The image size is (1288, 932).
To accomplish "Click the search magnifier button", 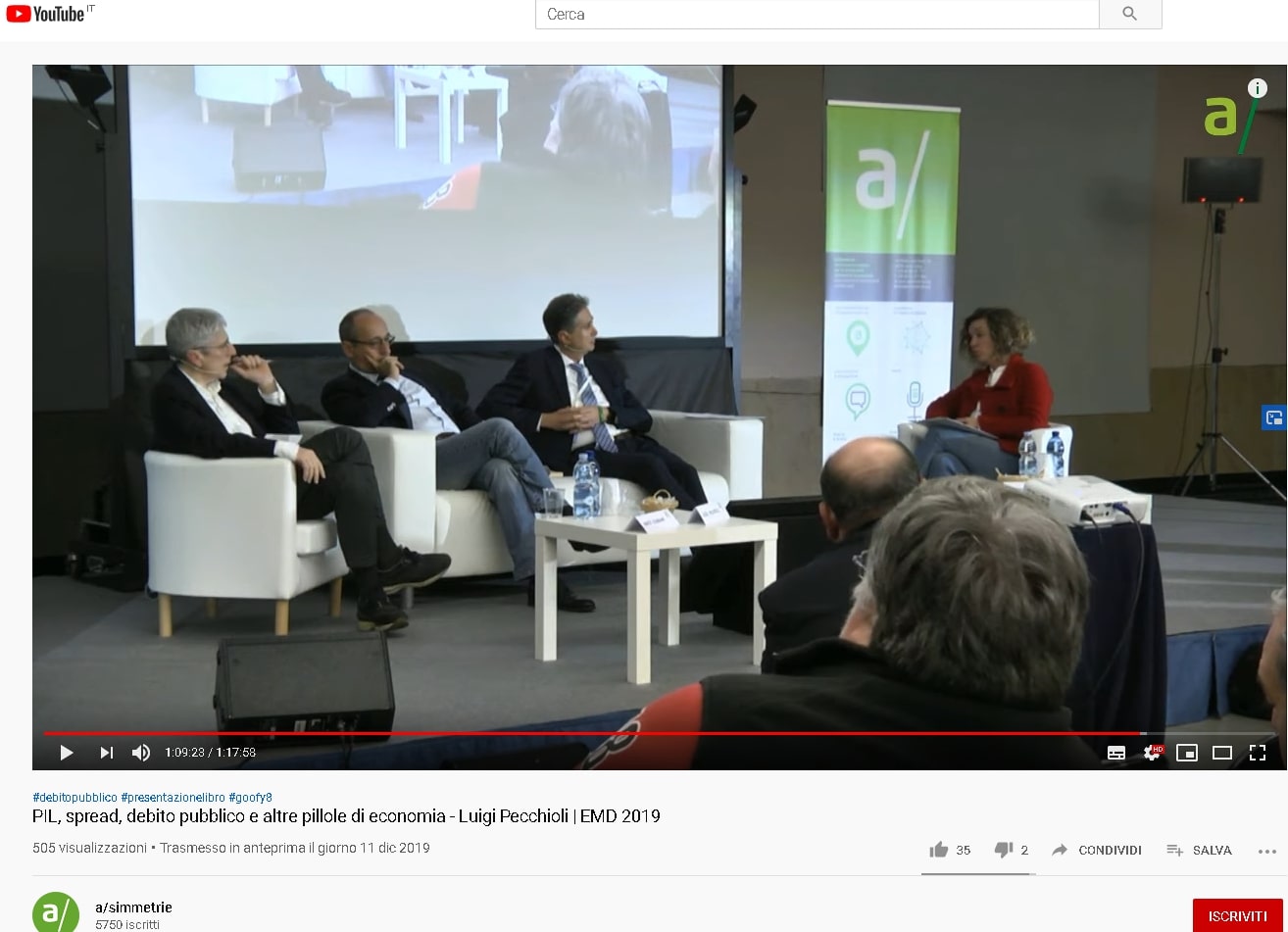I will pos(1130,14).
